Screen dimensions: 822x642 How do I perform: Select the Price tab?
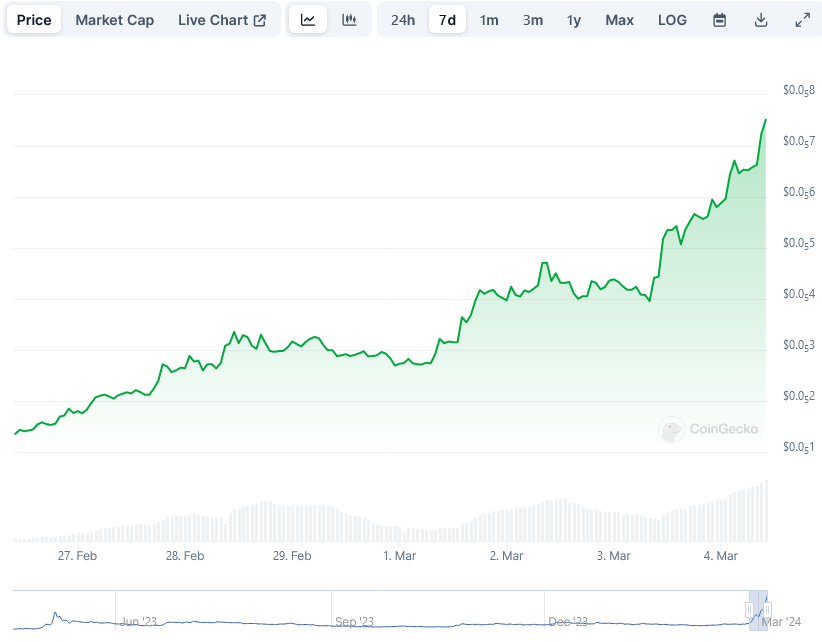point(34,20)
